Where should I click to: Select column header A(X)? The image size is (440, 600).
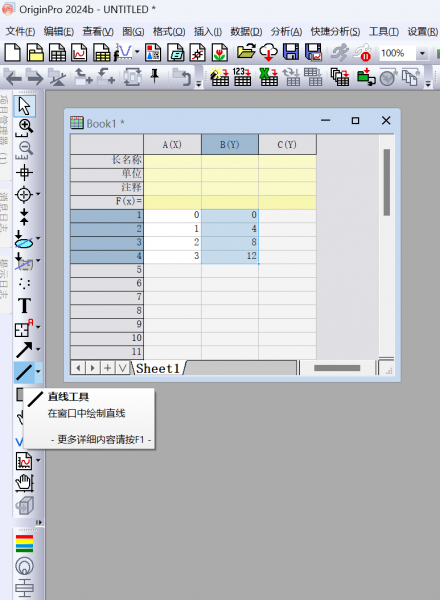(x=172, y=144)
